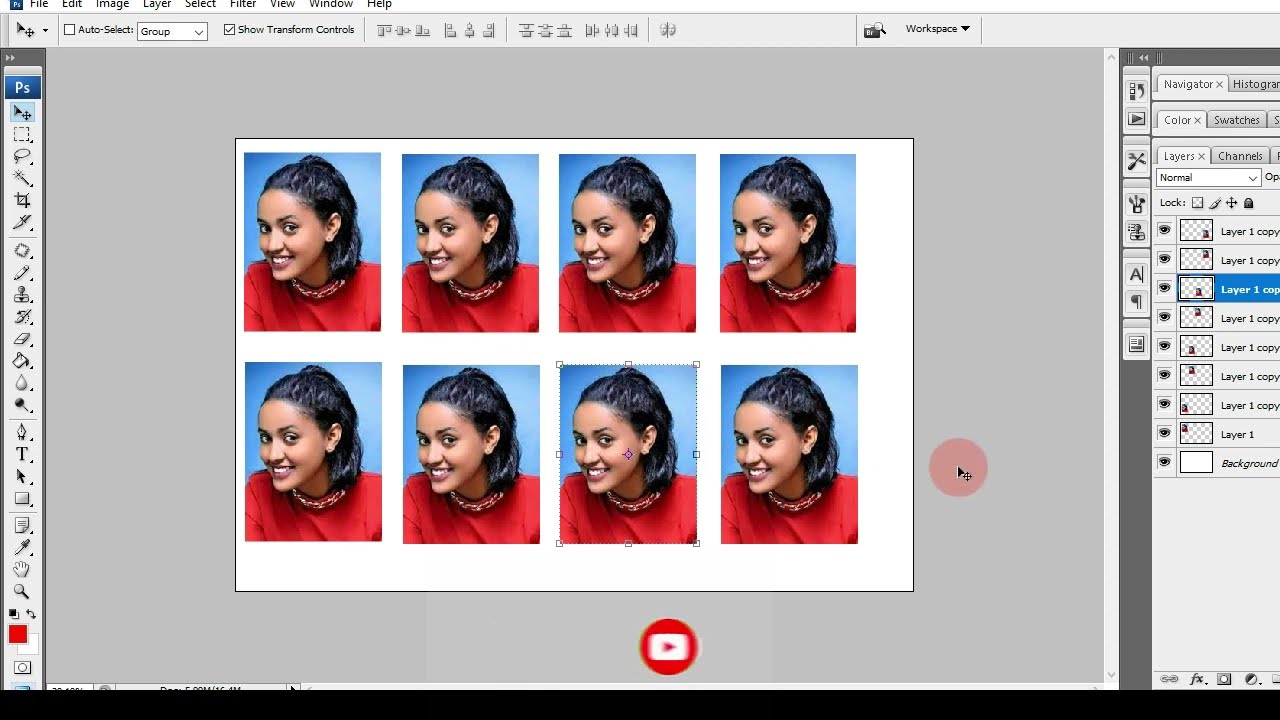Switch to the Swatches tab

1237,120
